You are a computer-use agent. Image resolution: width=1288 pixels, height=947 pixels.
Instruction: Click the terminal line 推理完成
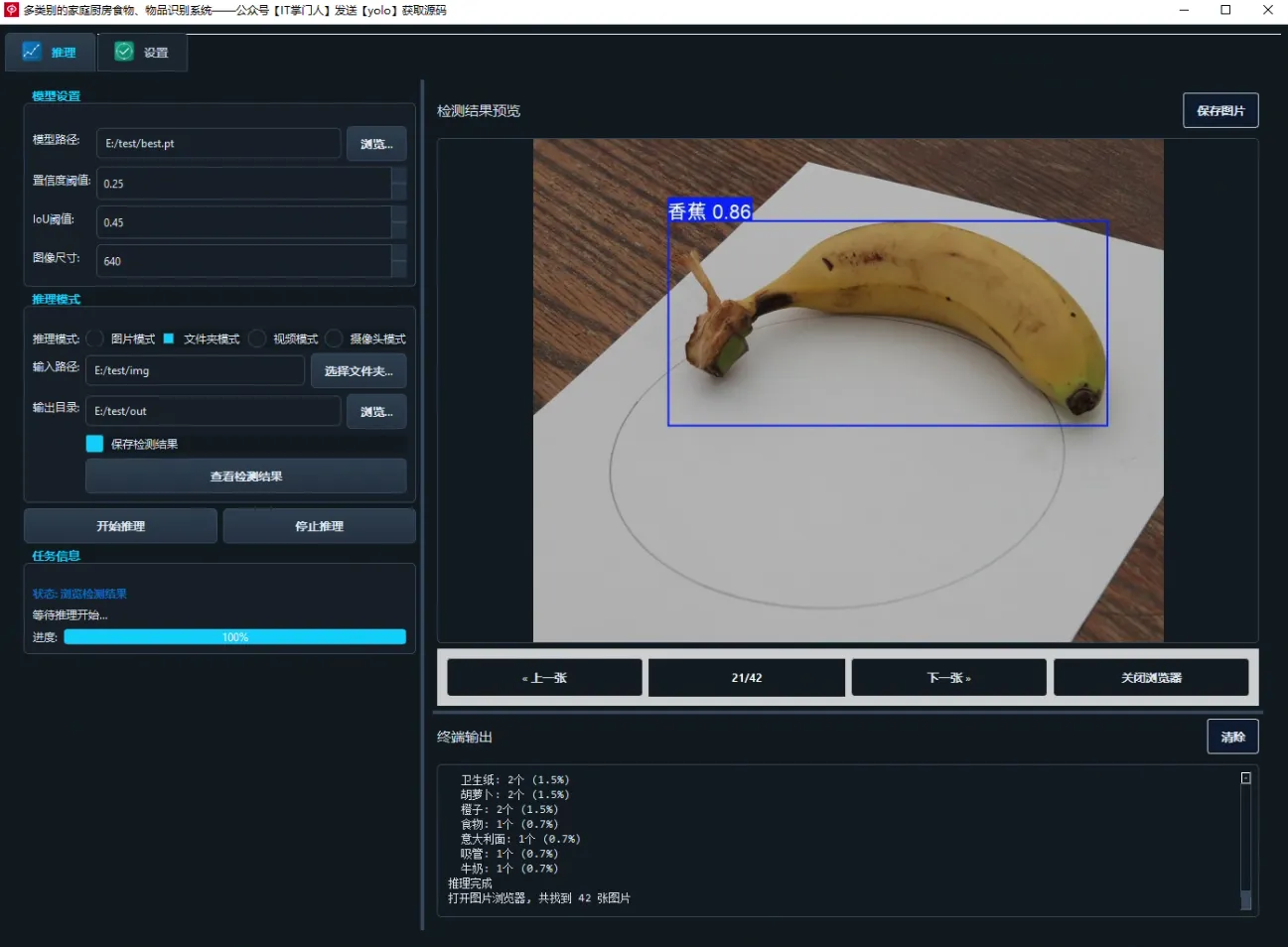coord(470,883)
